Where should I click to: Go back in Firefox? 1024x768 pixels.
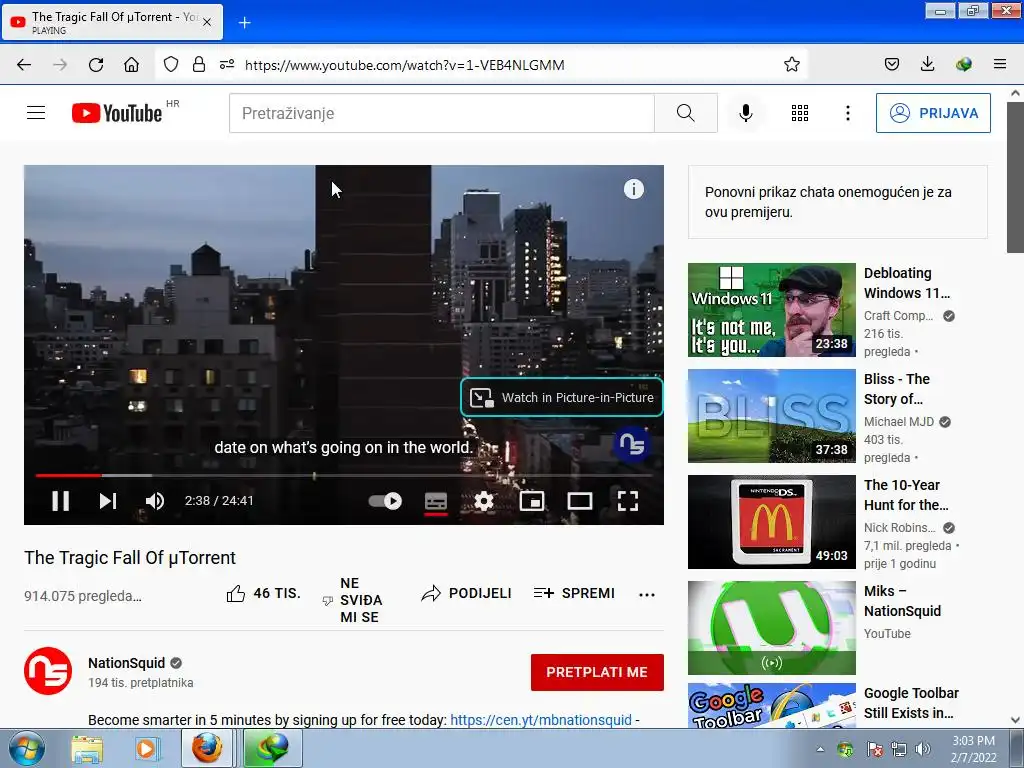point(24,64)
